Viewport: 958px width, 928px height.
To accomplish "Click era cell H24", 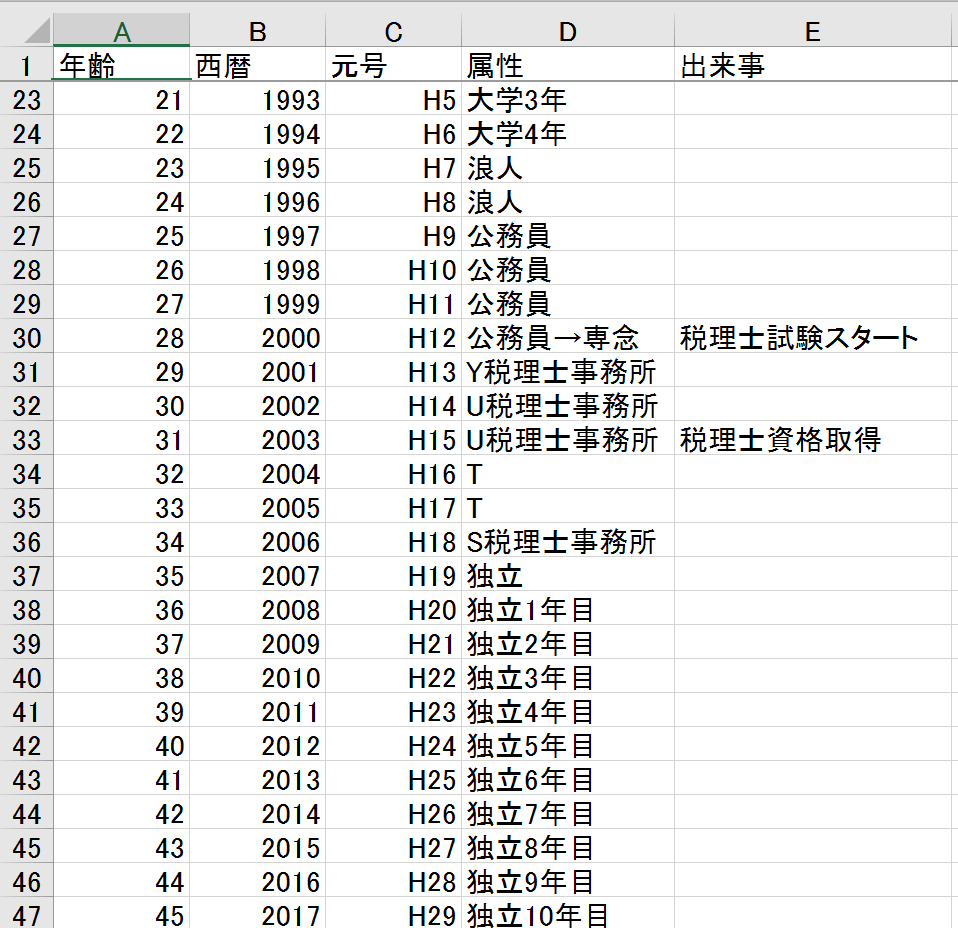I will 393,745.
